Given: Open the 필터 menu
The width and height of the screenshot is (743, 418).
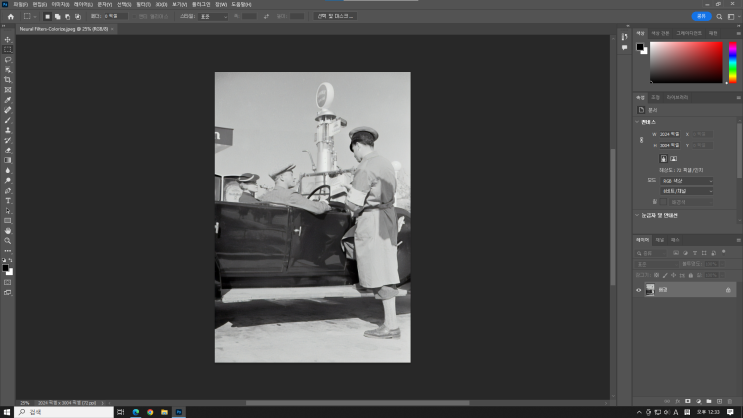Looking at the screenshot, I should pyautogui.click(x=143, y=4).
